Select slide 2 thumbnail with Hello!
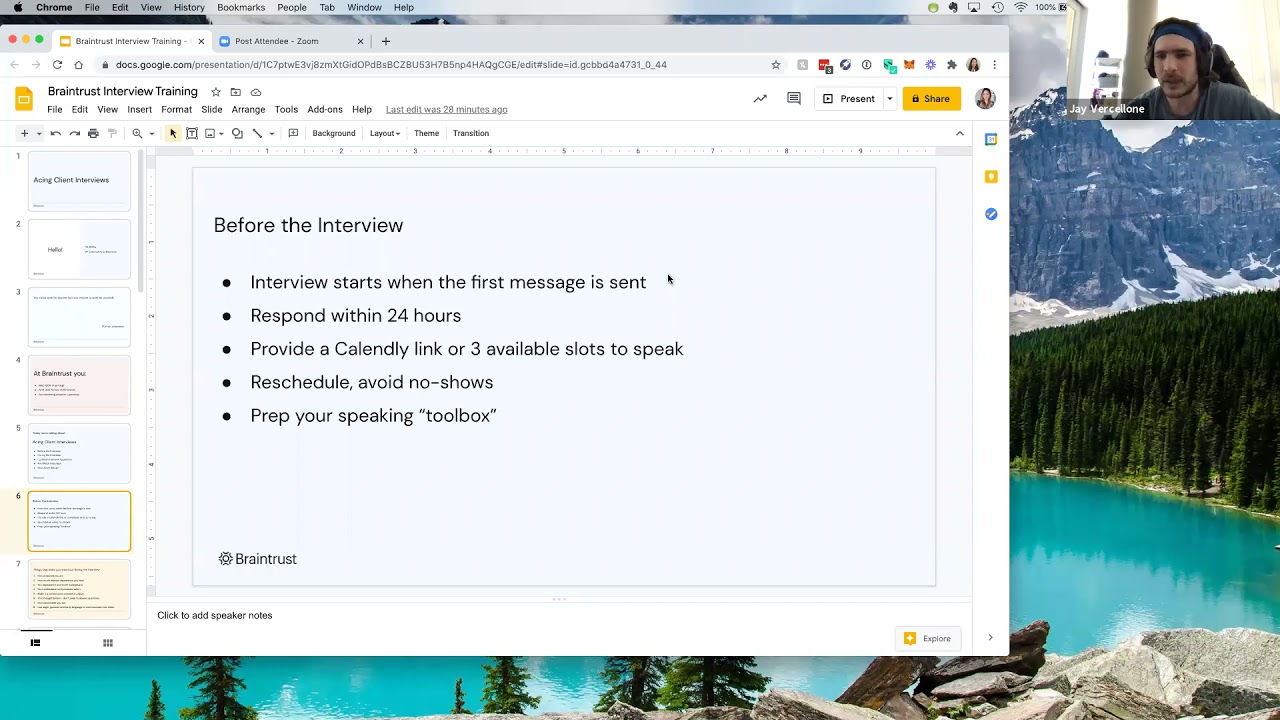This screenshot has width=1280, height=720. pos(79,249)
